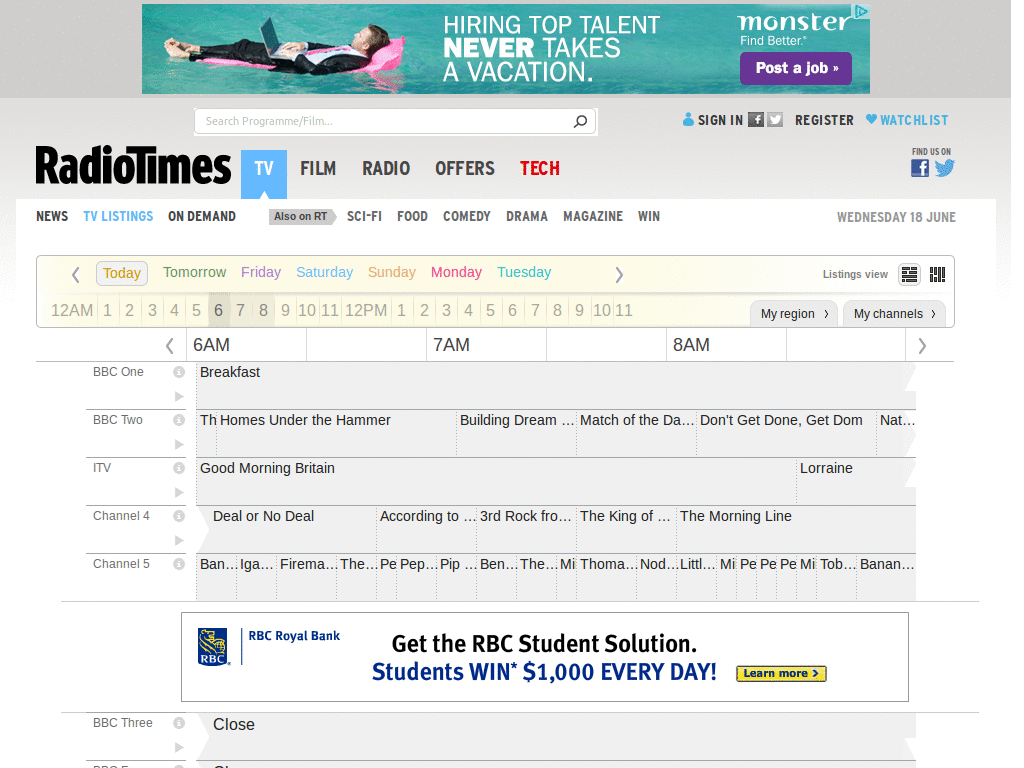Screen dimensions: 1024x768
Task: Click Post a job on Monster ad
Action: point(796,68)
